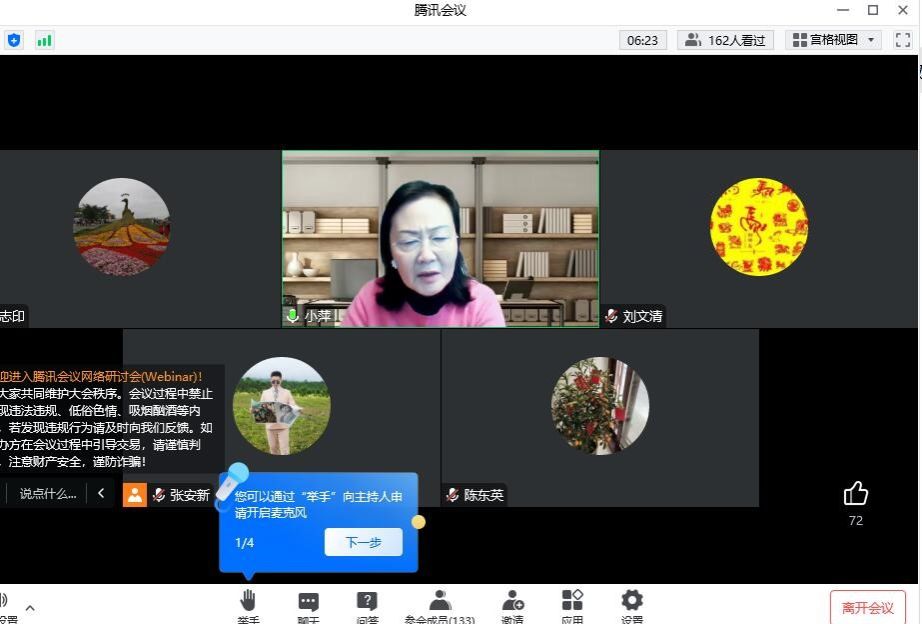Open meeting settings gear icon
This screenshot has height=624, width=922.
632,602
